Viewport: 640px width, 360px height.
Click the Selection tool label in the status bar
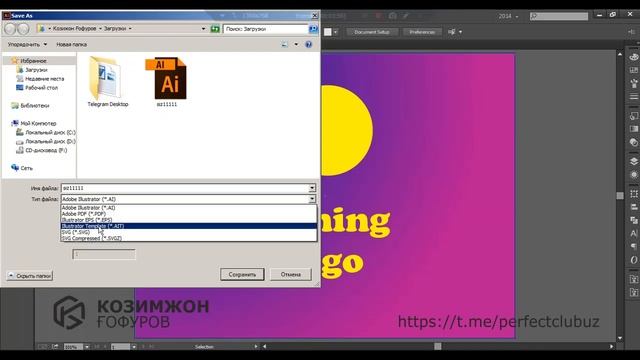(204, 347)
